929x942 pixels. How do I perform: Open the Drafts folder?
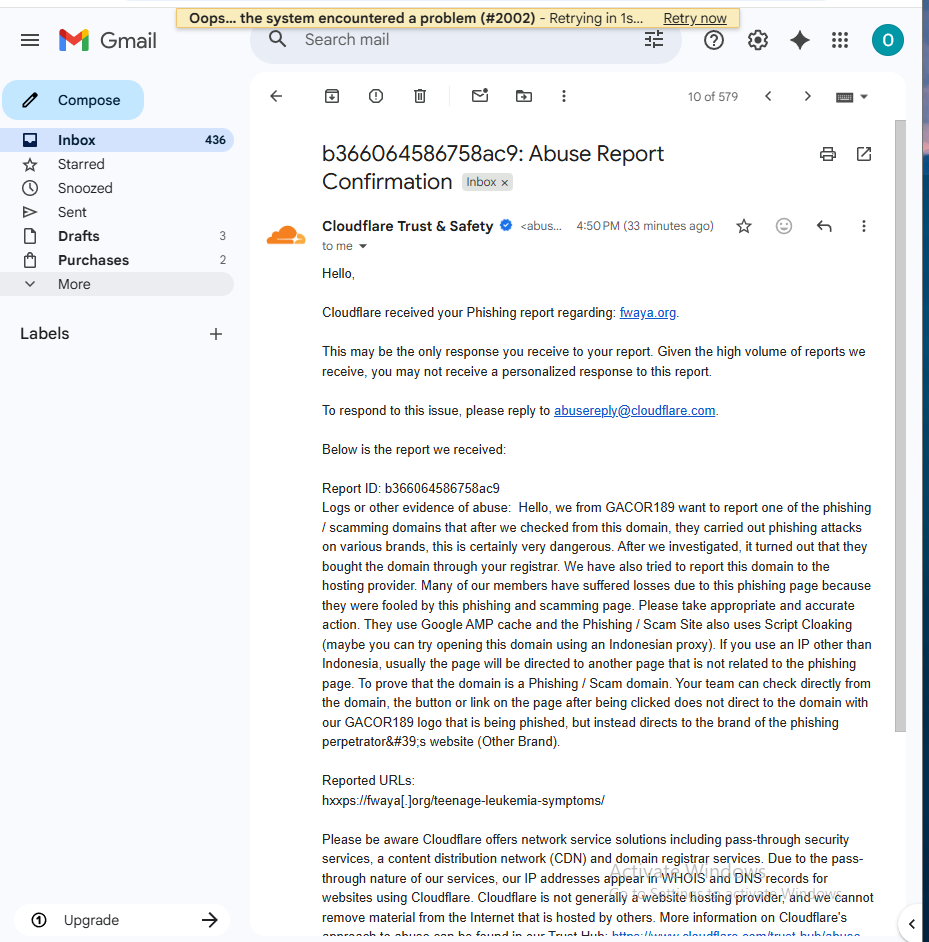tap(117, 236)
